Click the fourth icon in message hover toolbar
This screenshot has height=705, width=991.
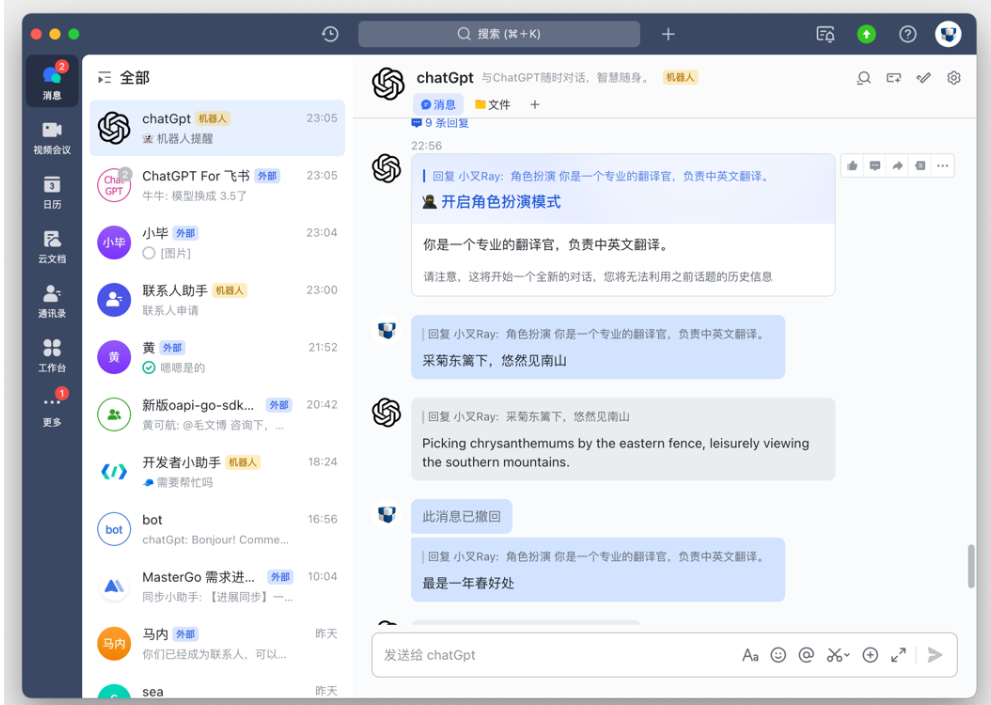[x=920, y=166]
